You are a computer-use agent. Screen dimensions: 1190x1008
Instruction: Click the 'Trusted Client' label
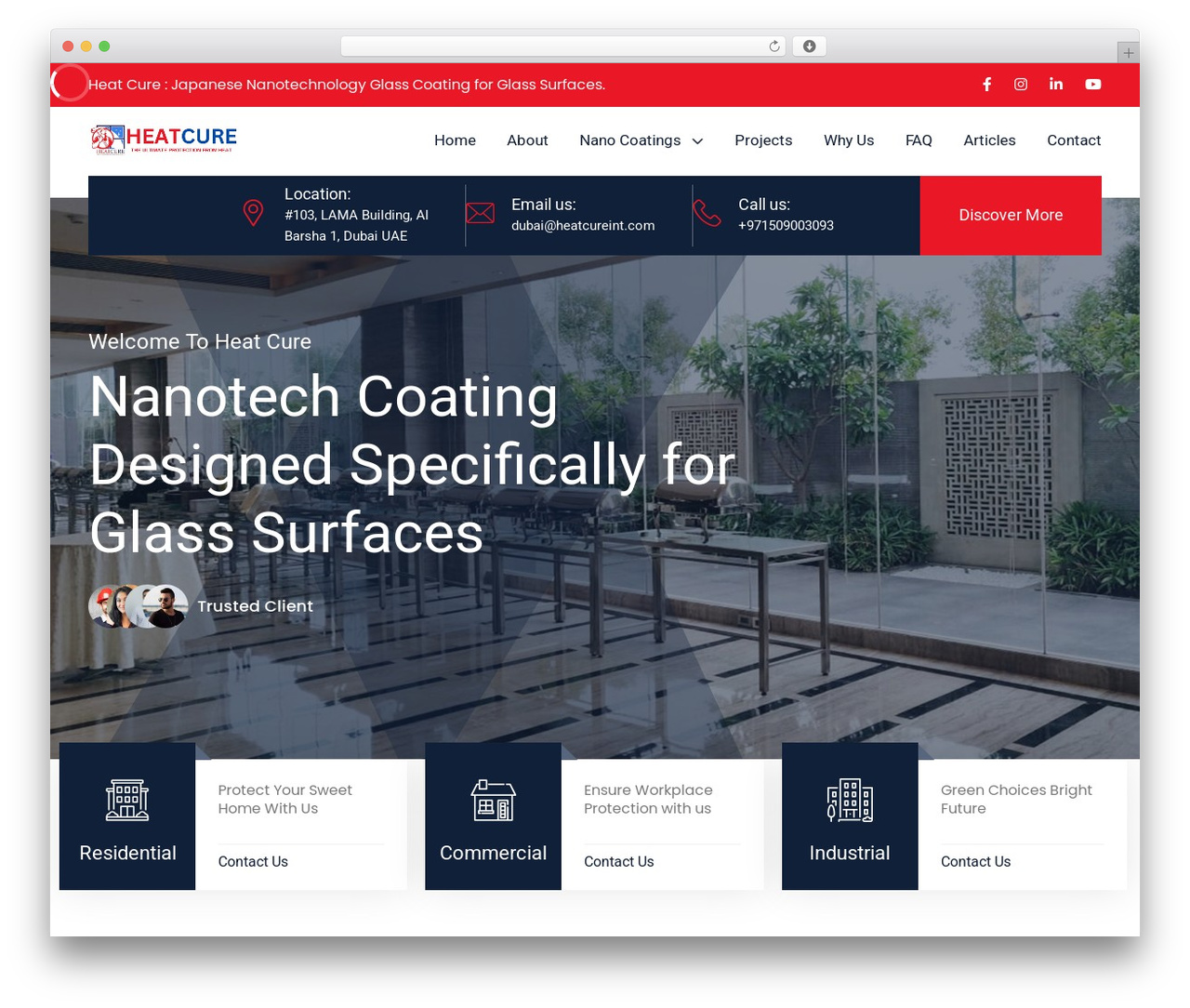[255, 606]
